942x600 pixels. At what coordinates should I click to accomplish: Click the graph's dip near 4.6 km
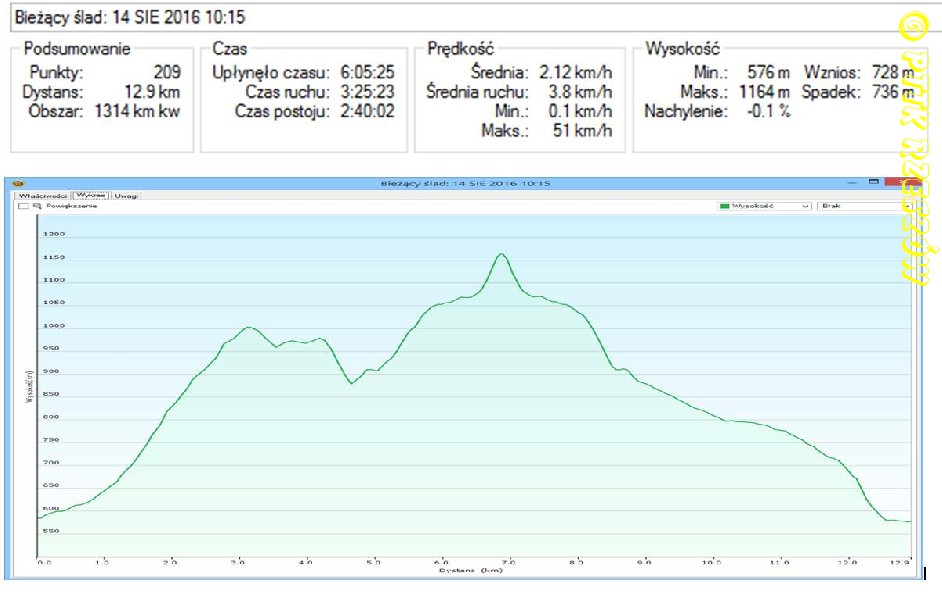350,382
